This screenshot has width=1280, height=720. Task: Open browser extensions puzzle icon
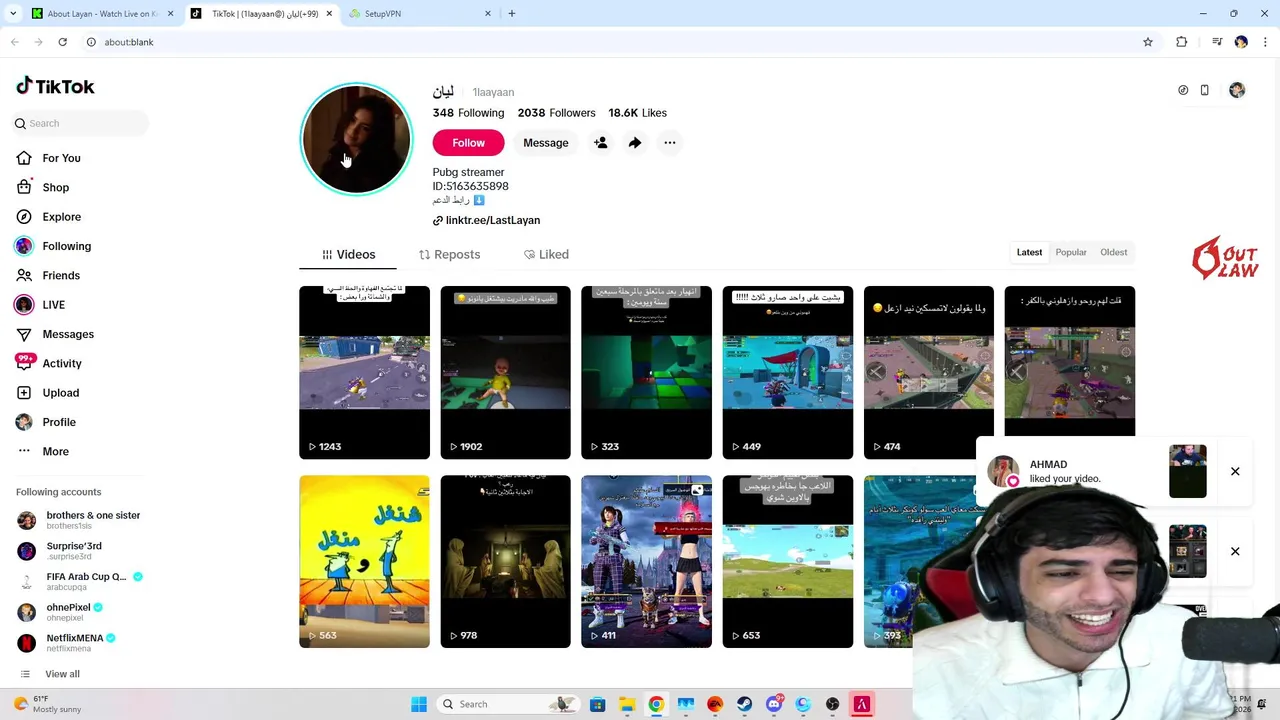coord(1181,42)
